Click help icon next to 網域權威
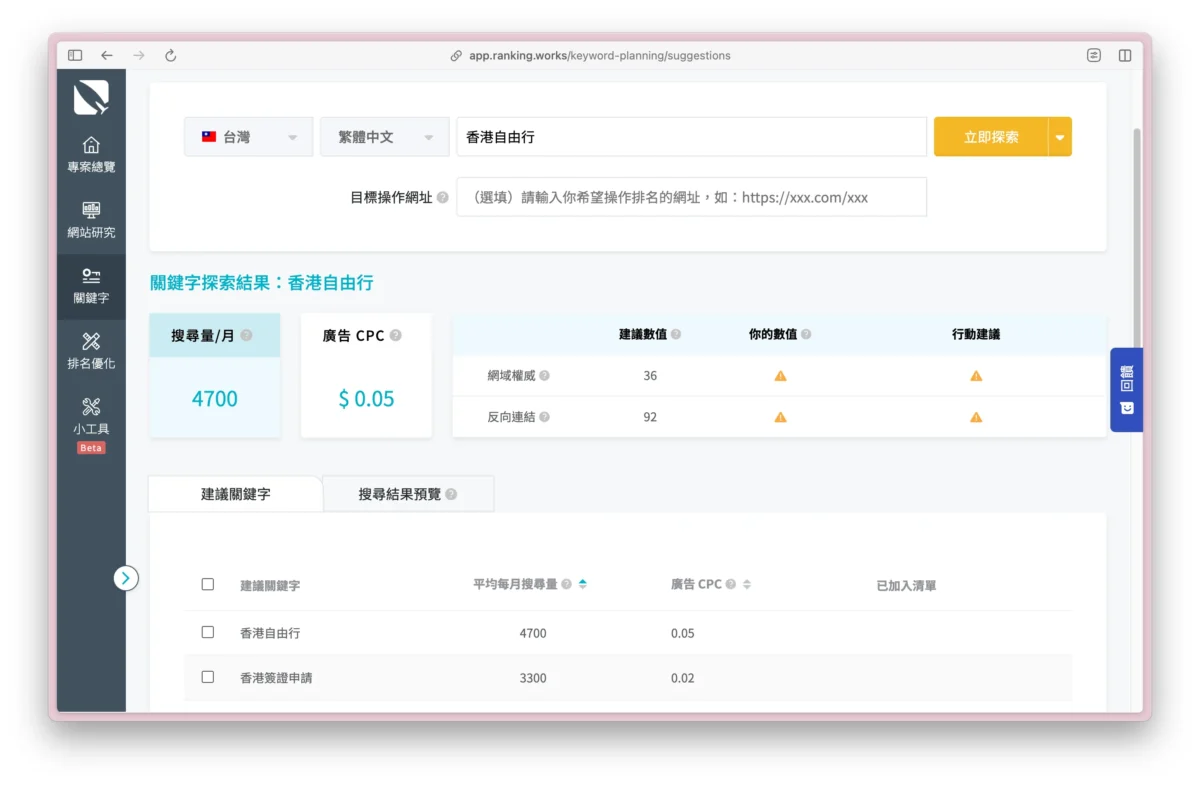The image size is (1200, 785). [544, 376]
